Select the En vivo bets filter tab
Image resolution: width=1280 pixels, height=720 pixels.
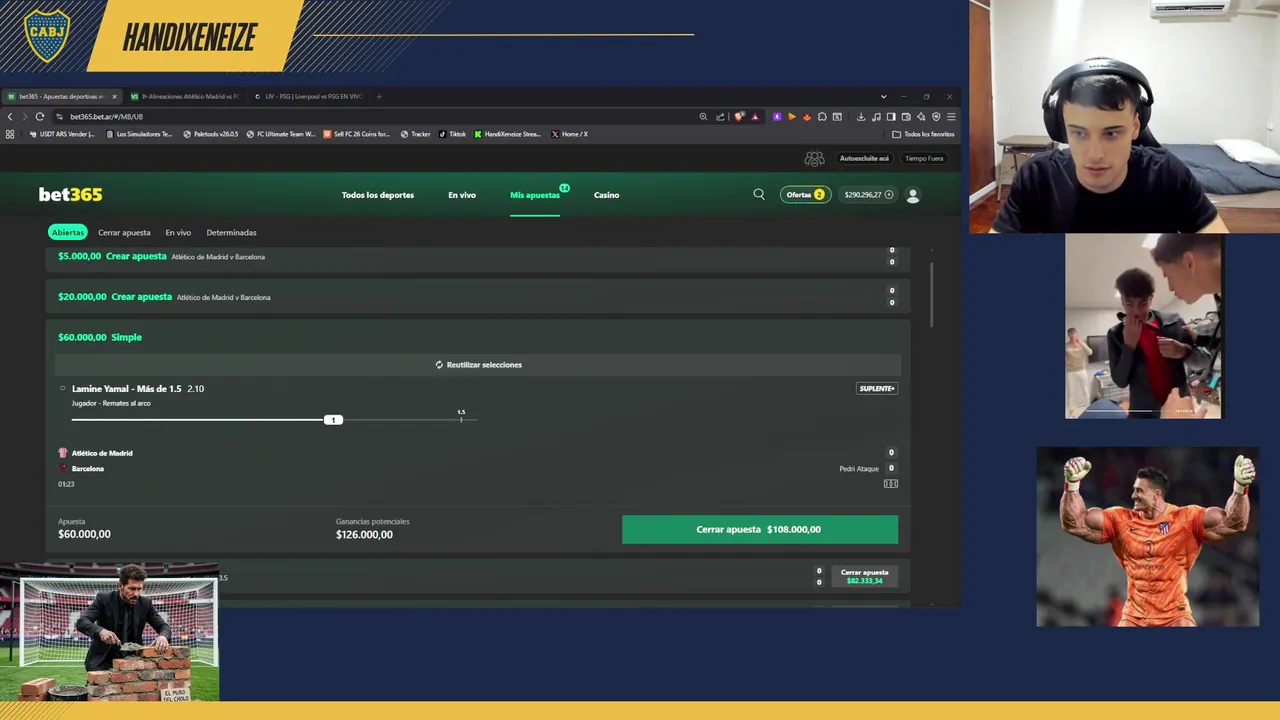coord(178,232)
